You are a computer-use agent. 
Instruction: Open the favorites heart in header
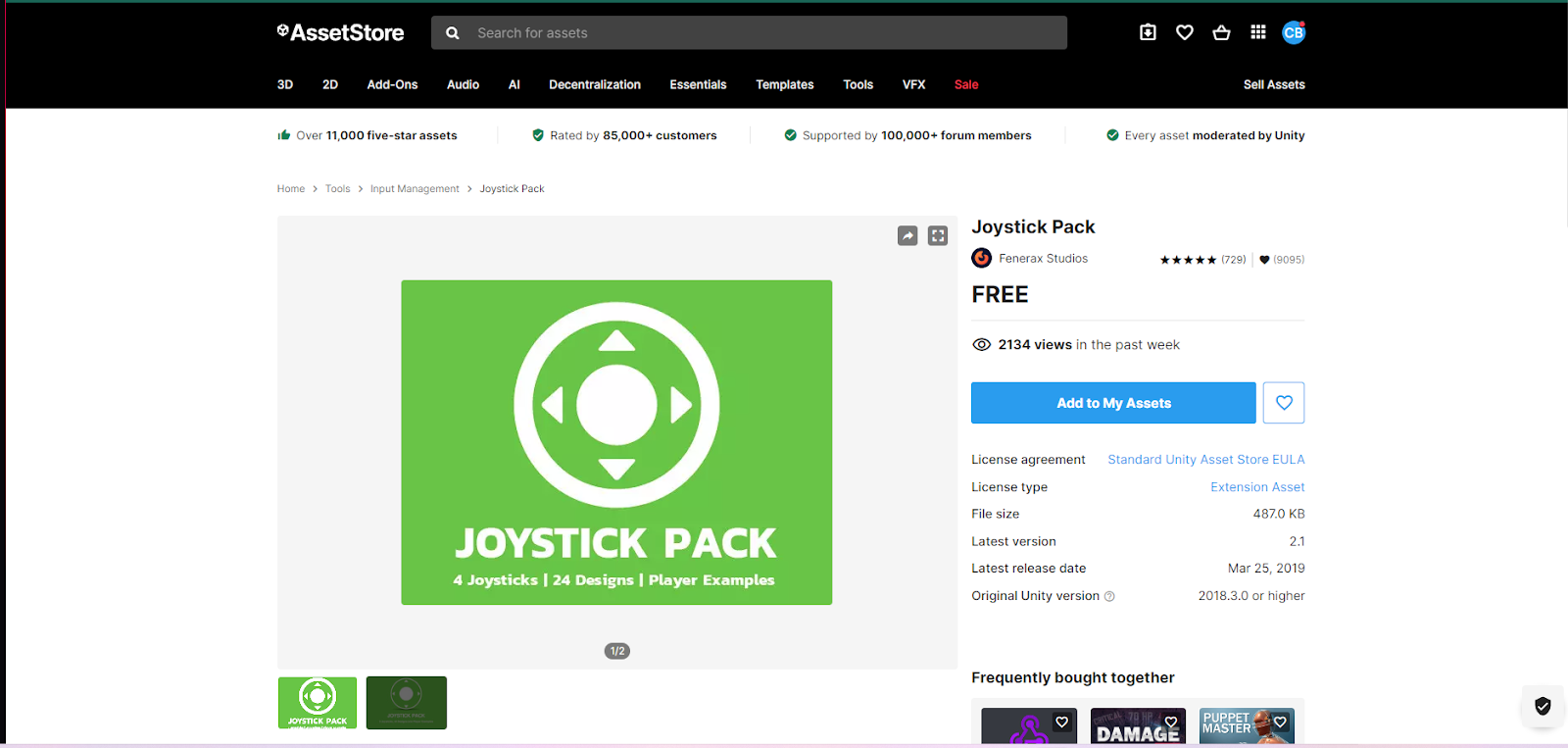(1185, 32)
